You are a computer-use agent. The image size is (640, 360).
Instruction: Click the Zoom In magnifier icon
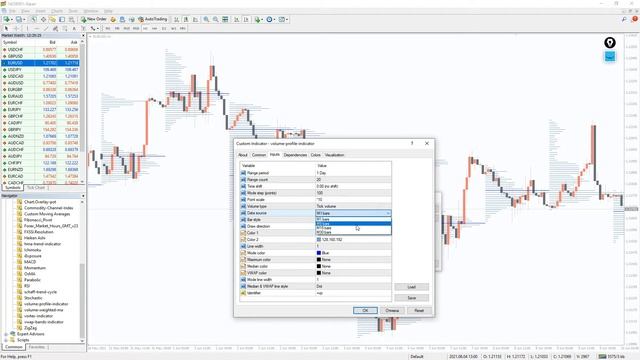206,19
